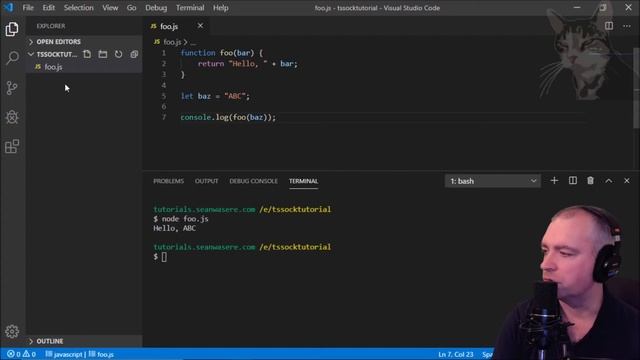Open the Terminal menu

[x=190, y=8]
